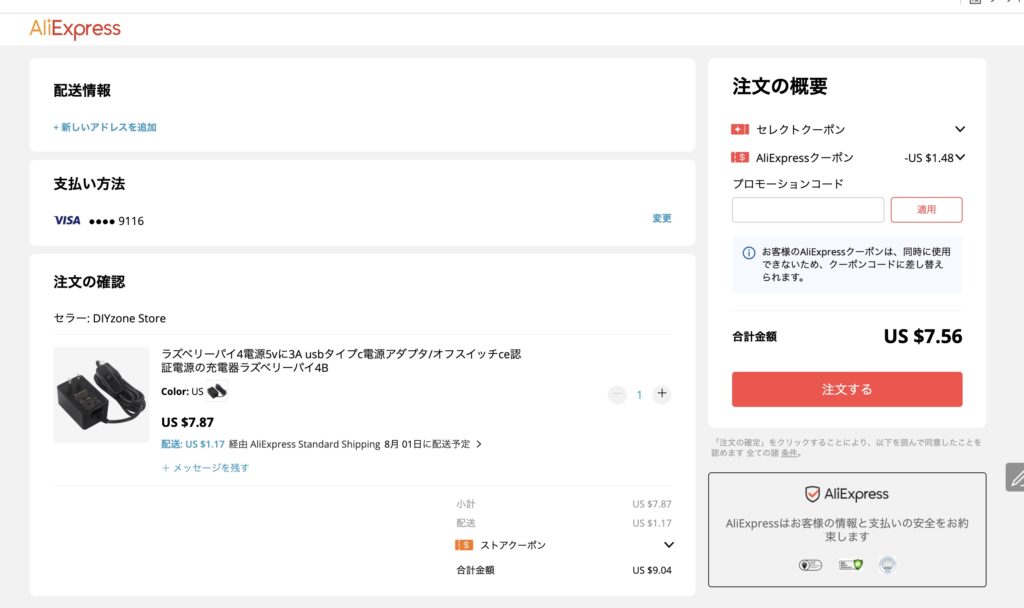This screenshot has height=608, width=1024.
Task: Expand the ストアクーポン dropdown
Action: coord(669,545)
